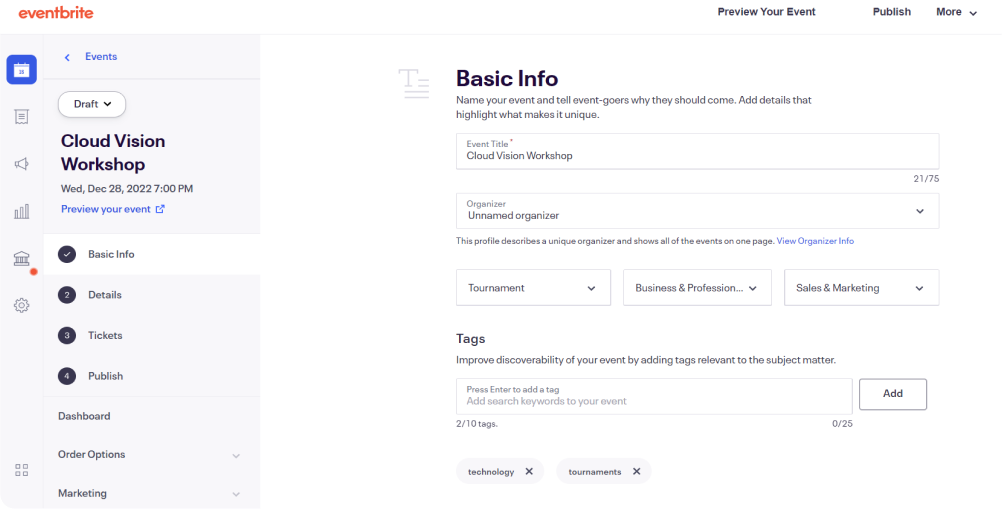Open the Events calendar icon in sidebar
Screen dimensions: 1002x509
coord(22,70)
